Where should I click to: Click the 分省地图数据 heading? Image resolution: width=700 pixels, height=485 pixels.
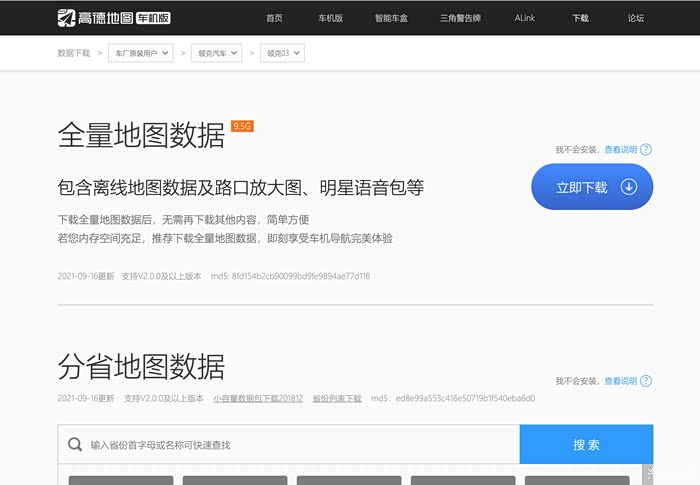point(141,367)
